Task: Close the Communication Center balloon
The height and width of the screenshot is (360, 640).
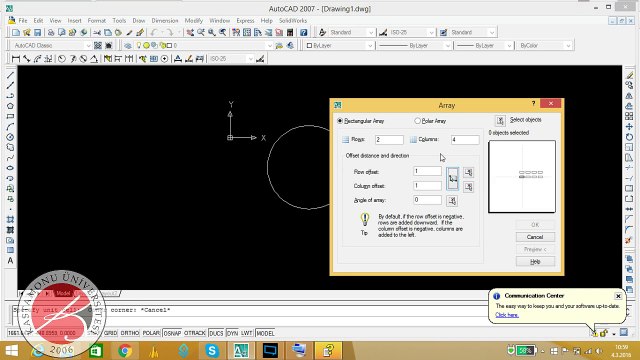Action: 618,296
